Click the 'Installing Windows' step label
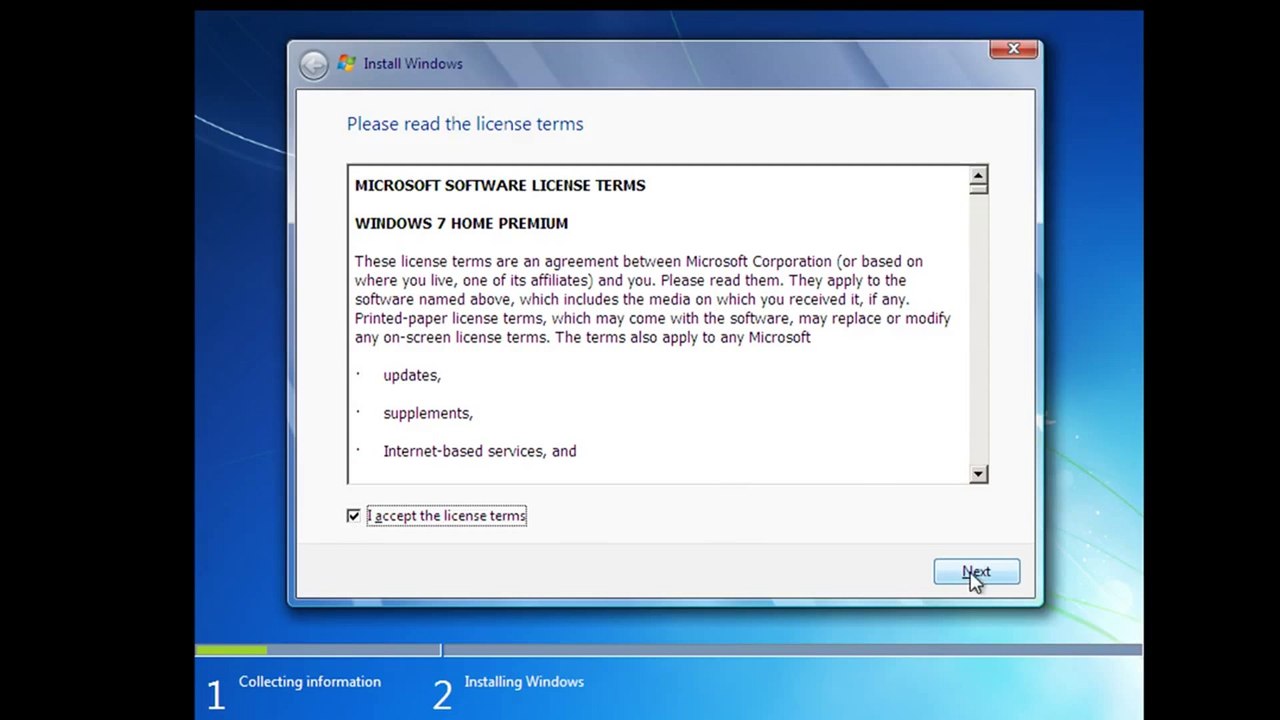The height and width of the screenshot is (720, 1280). [x=524, y=682]
